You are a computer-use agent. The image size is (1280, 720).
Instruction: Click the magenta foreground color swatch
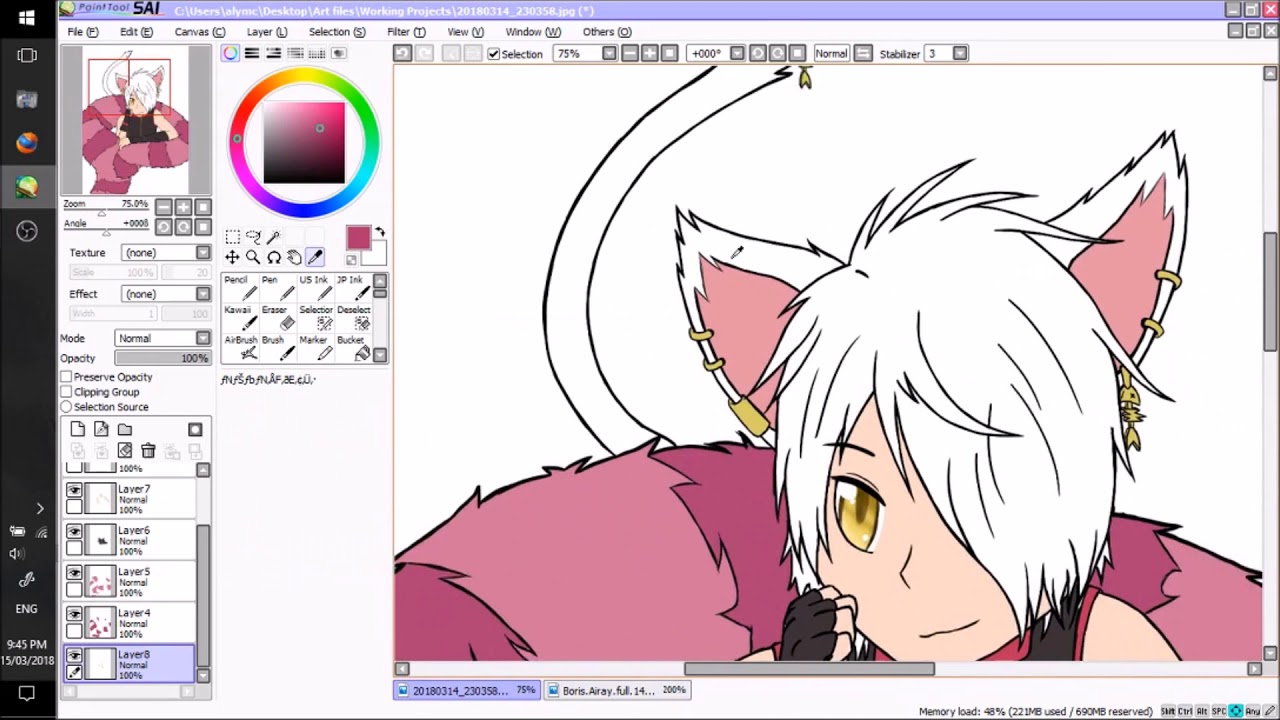click(x=358, y=237)
